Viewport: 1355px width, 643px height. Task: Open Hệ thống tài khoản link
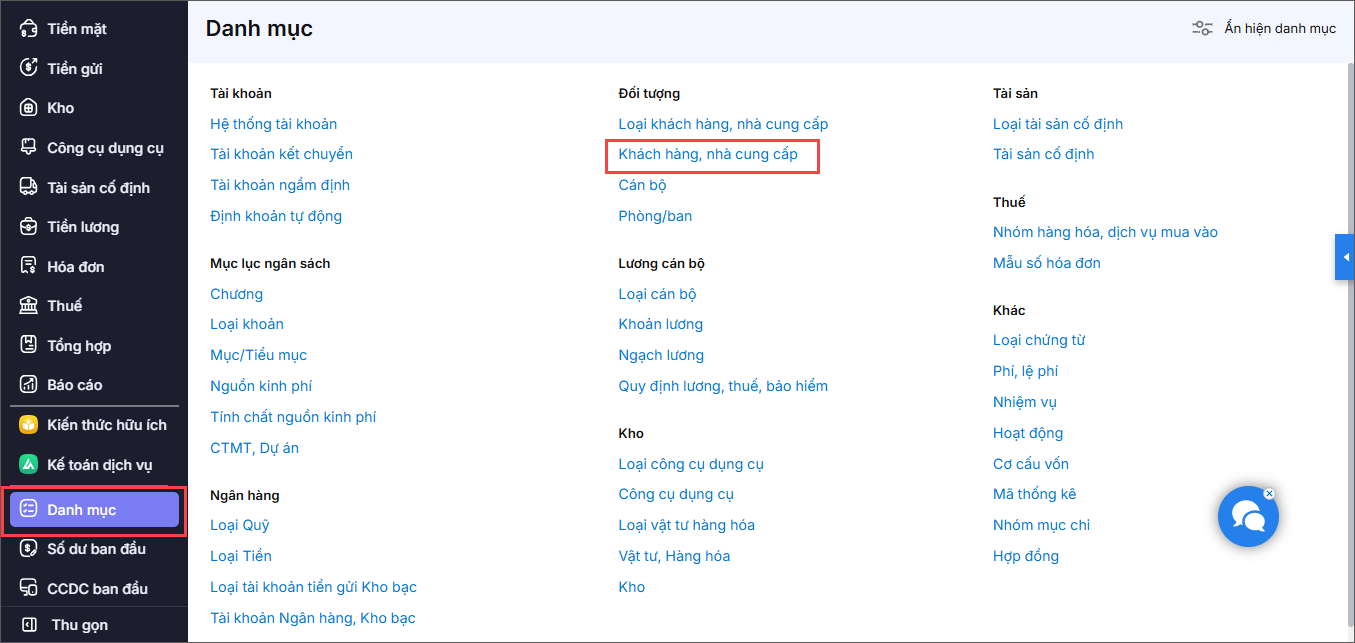pyautogui.click(x=273, y=124)
